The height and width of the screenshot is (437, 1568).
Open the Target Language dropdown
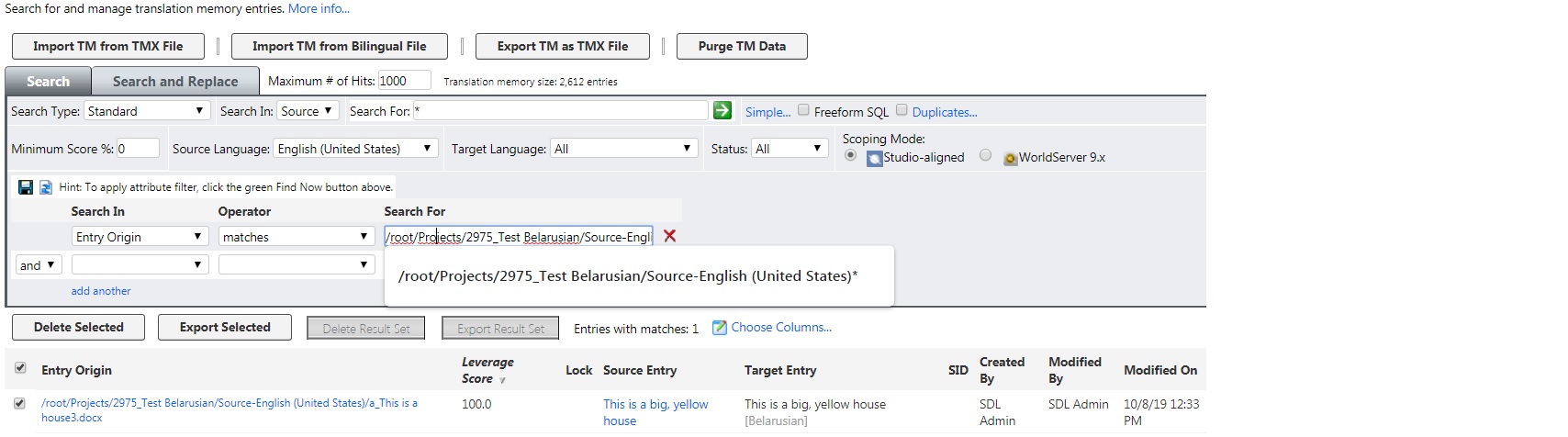624,149
